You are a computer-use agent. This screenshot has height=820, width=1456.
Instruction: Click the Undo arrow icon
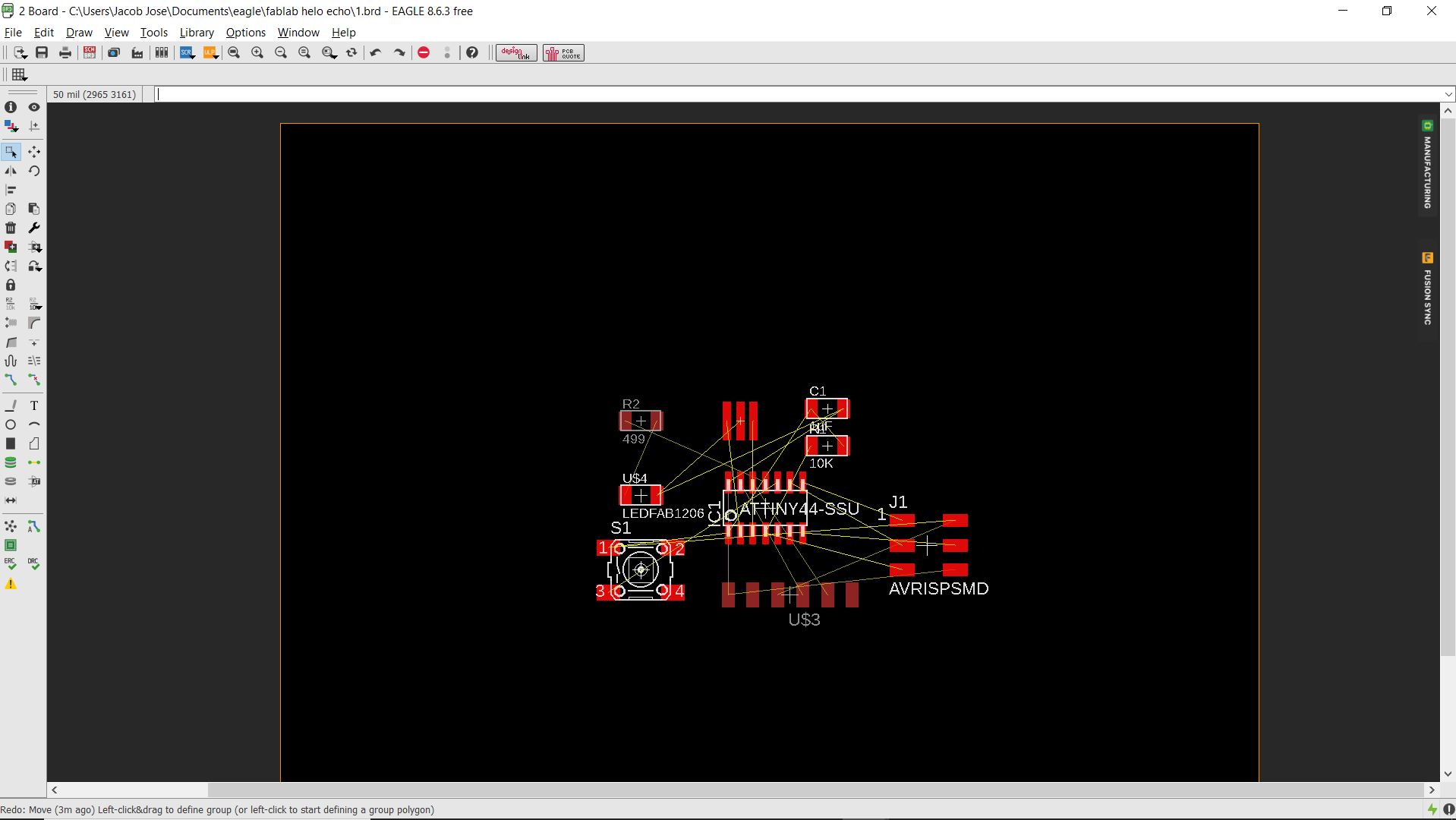click(x=376, y=52)
